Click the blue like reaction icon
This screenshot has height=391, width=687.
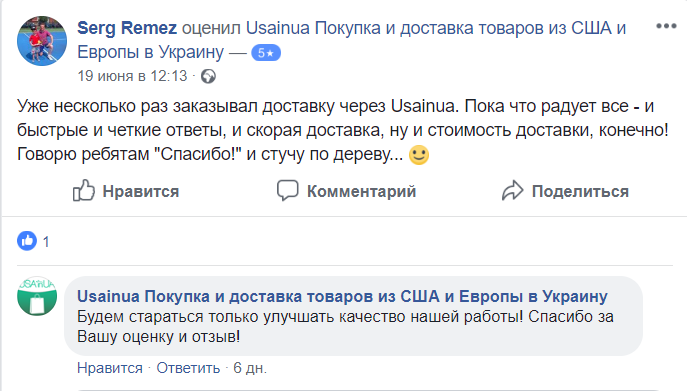coord(27,241)
